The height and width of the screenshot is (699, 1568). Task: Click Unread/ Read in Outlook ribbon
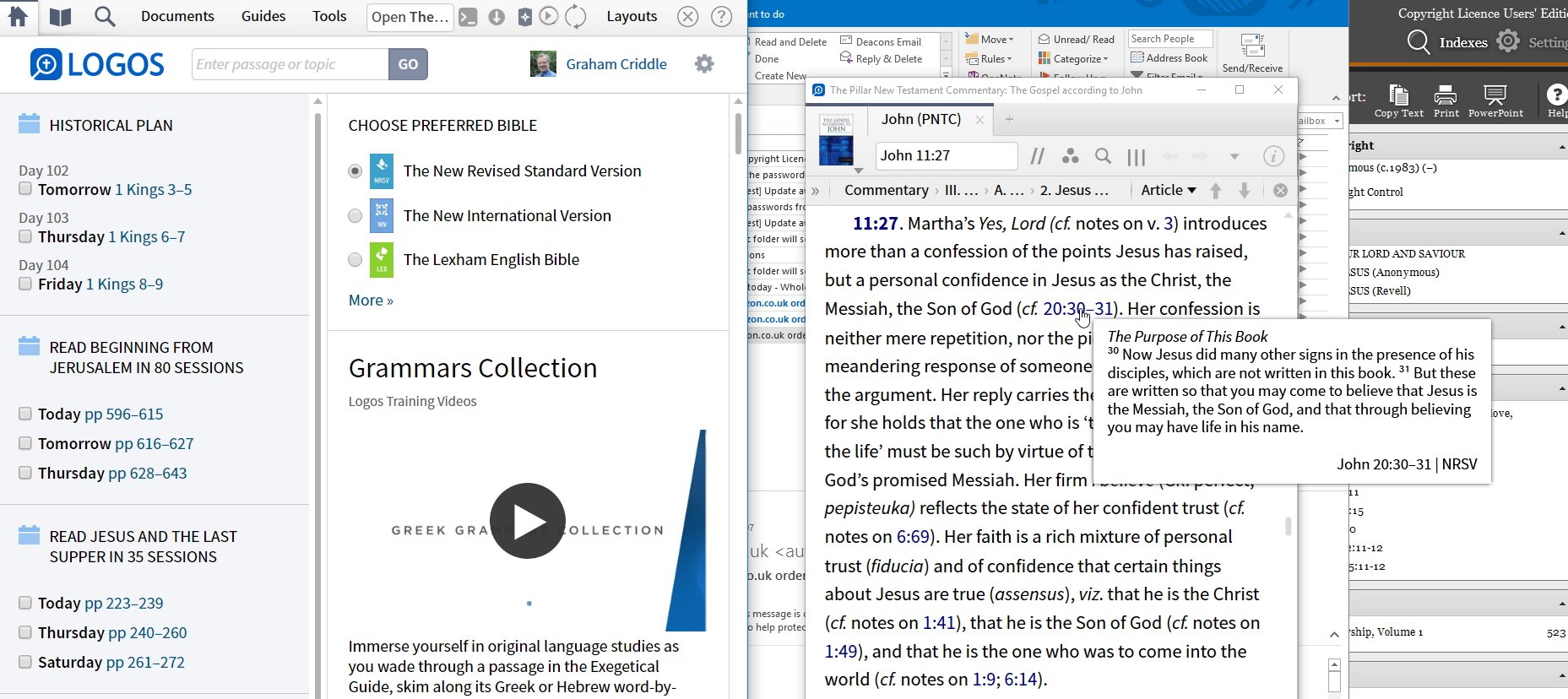(1077, 40)
